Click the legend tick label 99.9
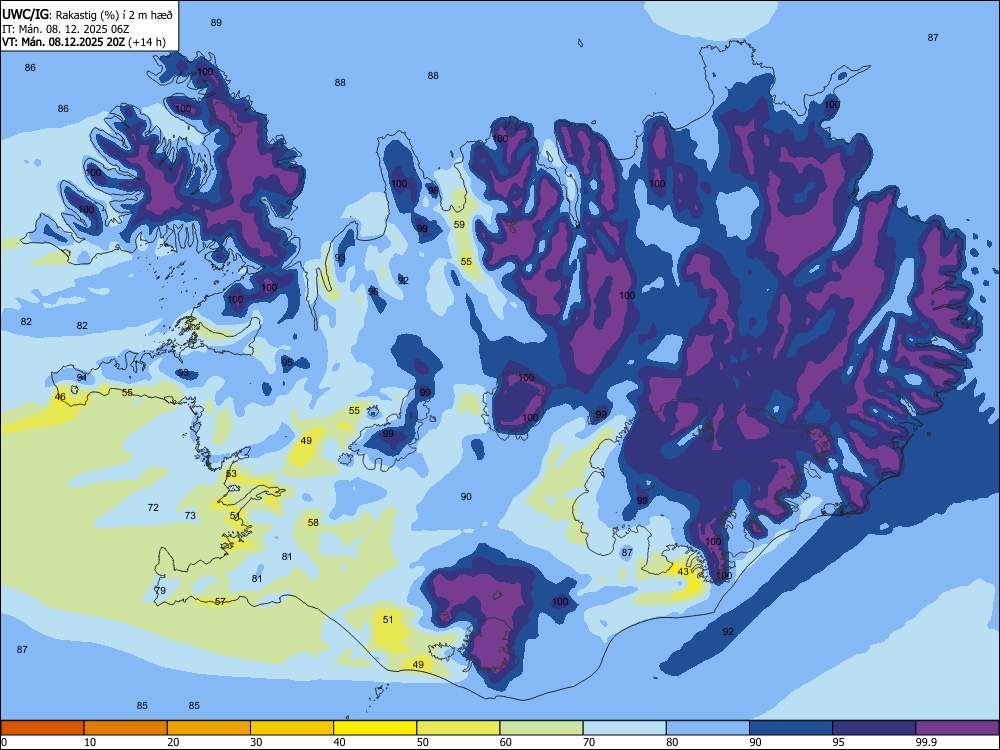This screenshot has height=750, width=1000. (x=926, y=742)
